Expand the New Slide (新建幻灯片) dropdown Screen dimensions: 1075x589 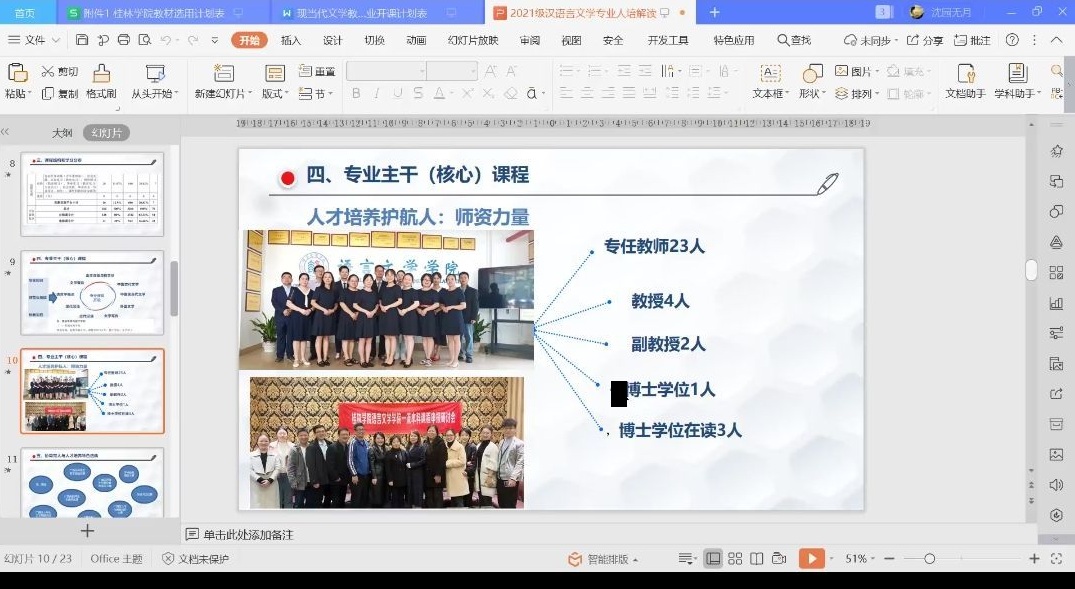[x=249, y=94]
